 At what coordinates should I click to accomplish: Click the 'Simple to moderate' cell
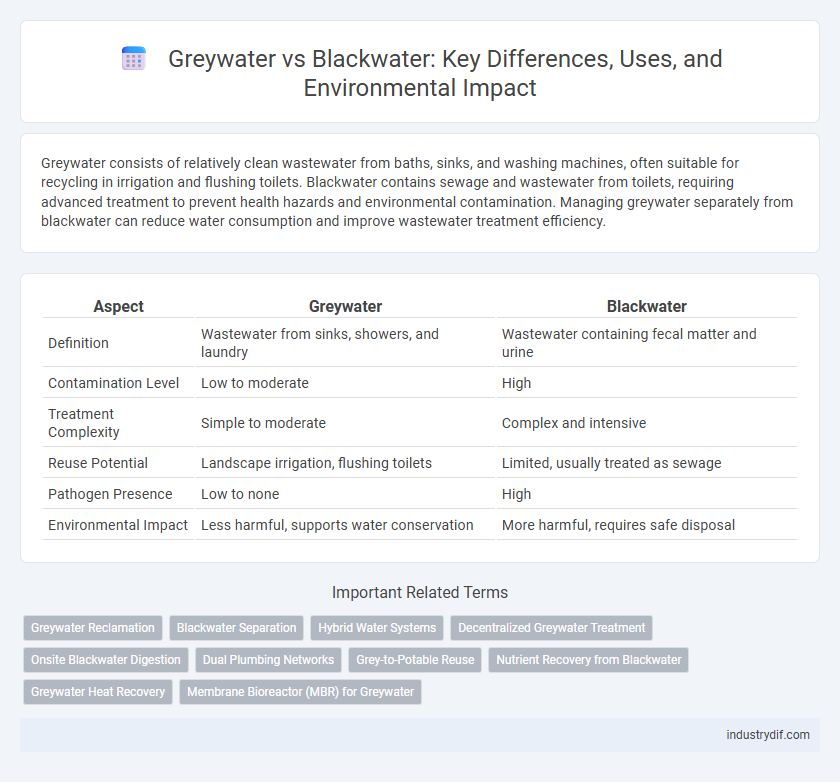click(346, 423)
